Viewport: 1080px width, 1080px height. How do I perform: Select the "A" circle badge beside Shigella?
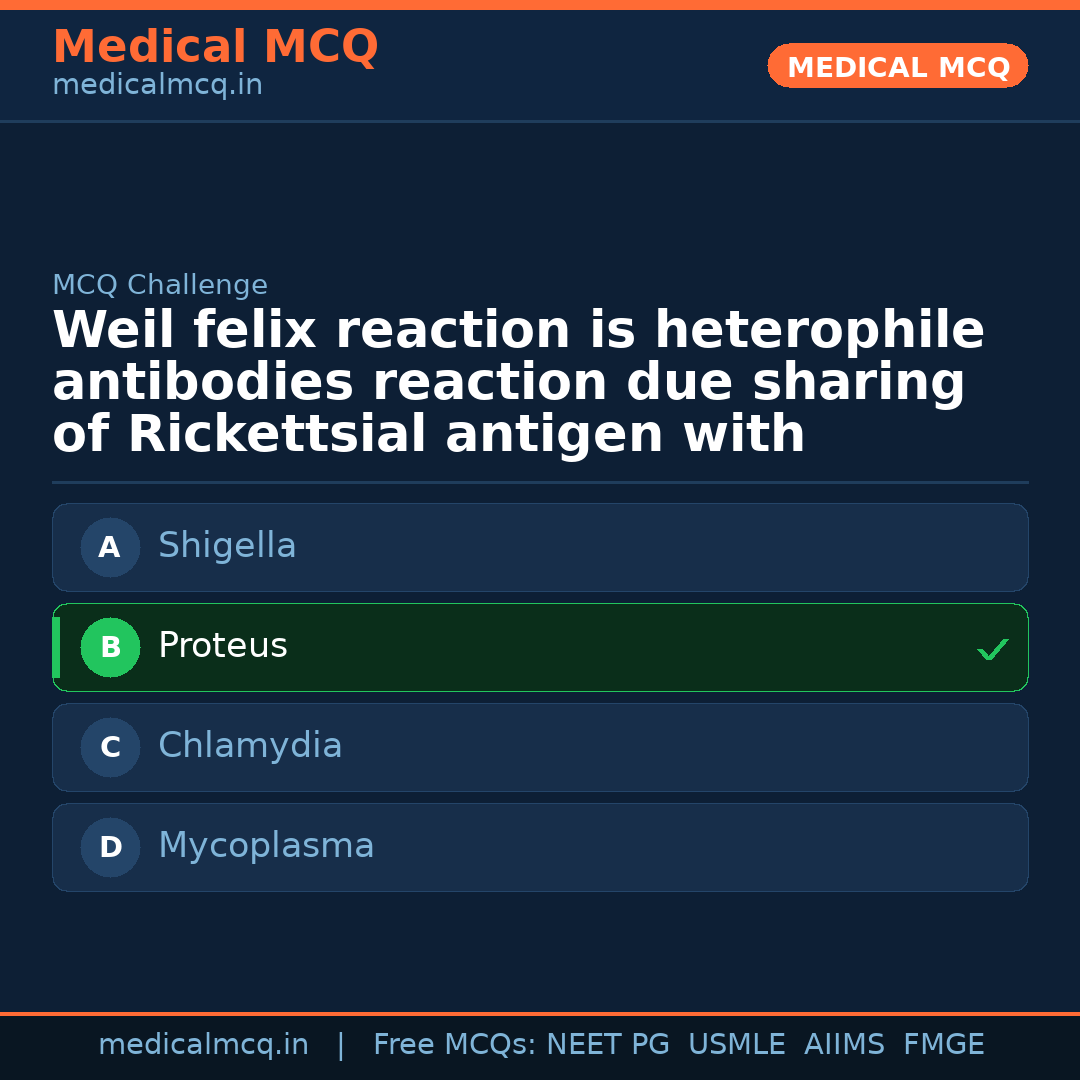pyautogui.click(x=110, y=547)
